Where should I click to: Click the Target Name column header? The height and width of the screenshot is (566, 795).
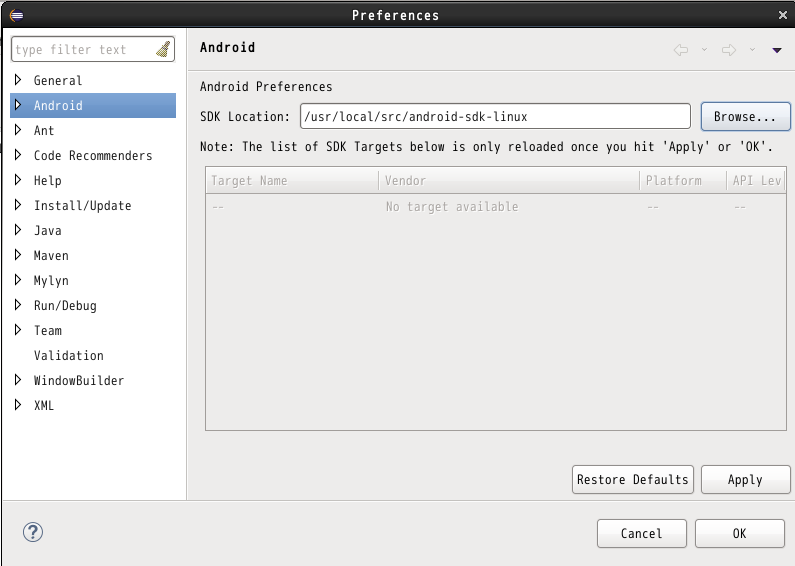(x=292, y=181)
